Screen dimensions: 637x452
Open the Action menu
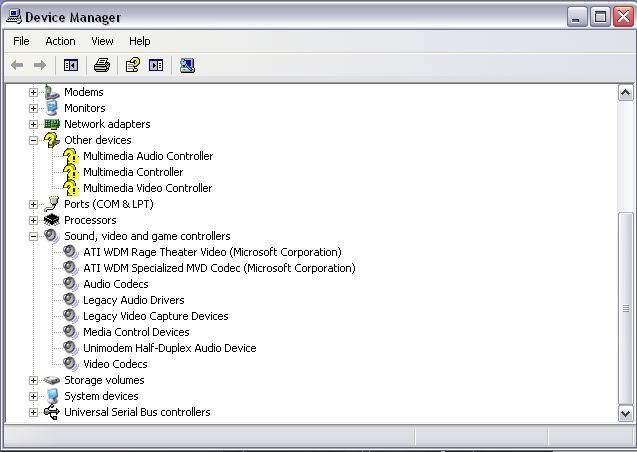60,41
